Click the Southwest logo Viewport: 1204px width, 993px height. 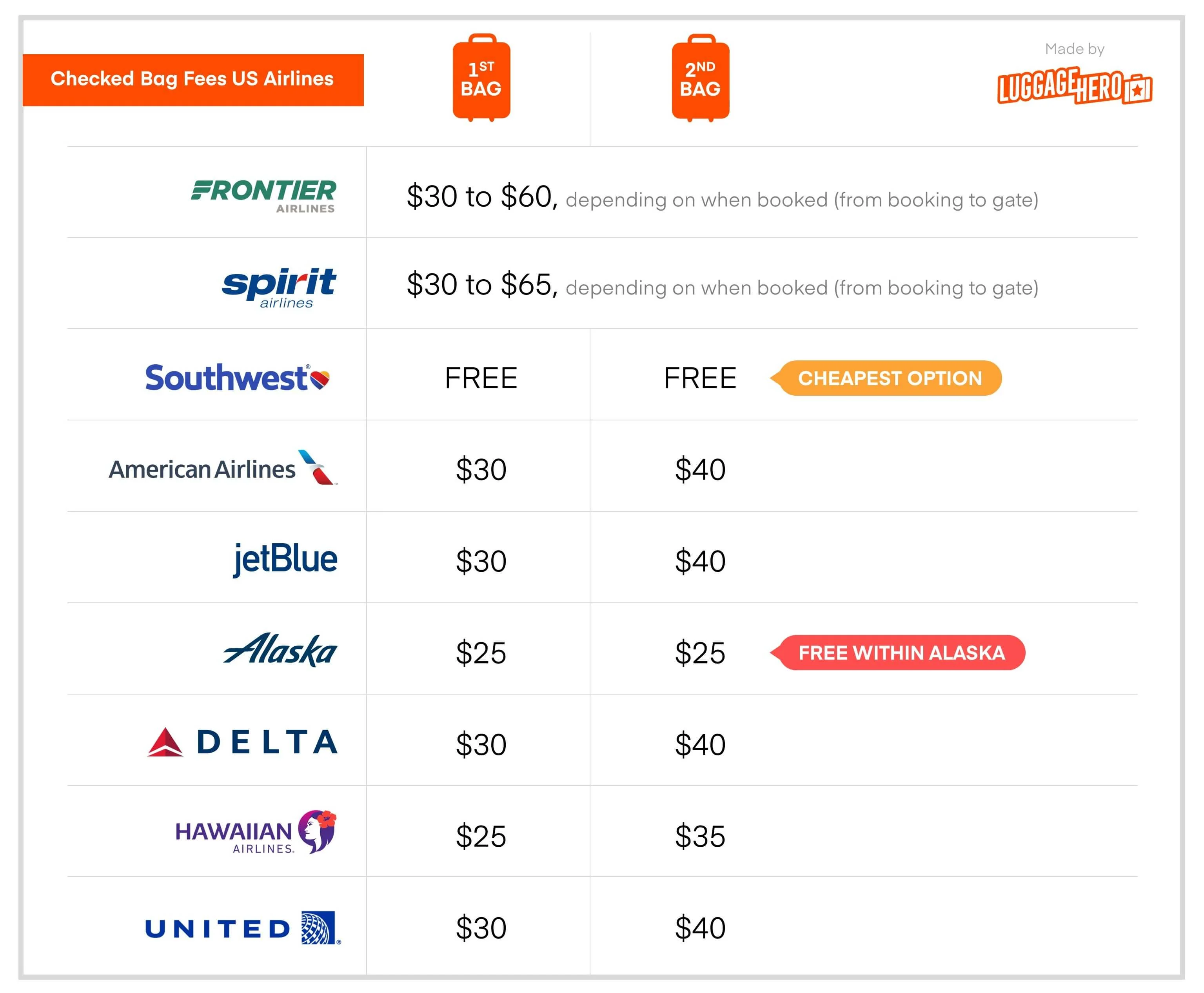(x=237, y=378)
